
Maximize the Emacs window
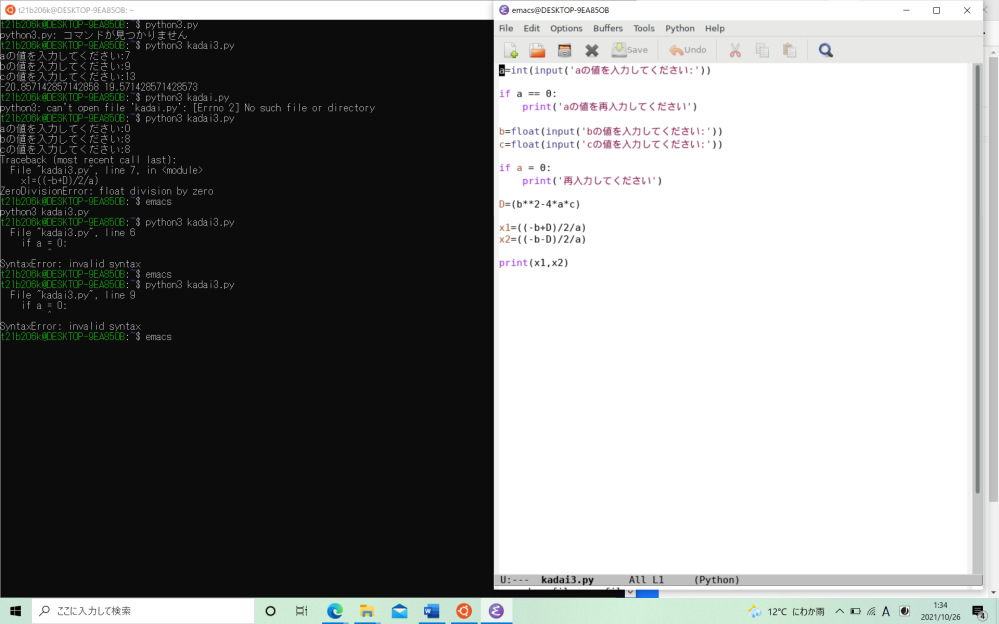[937, 10]
